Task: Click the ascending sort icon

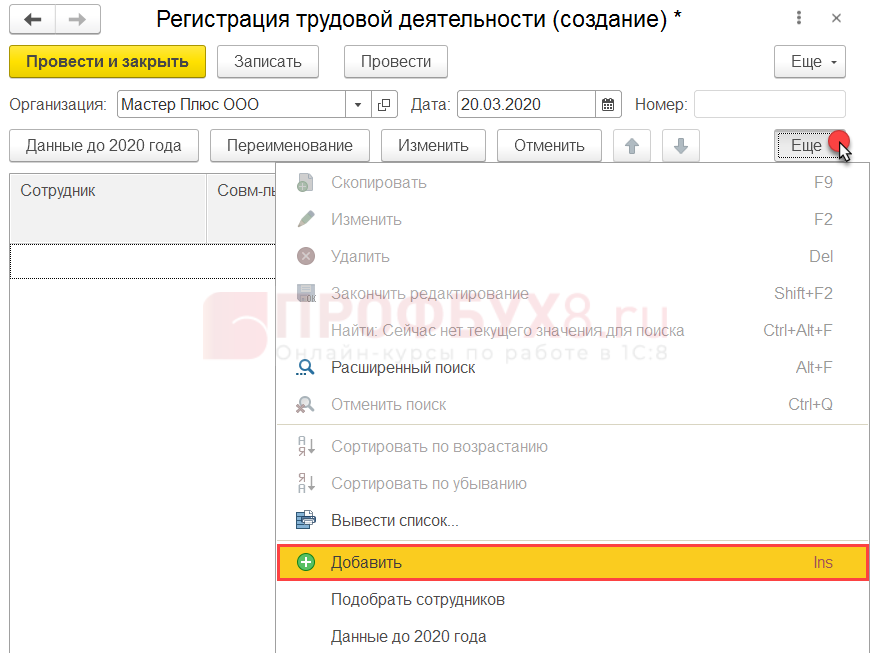Action: click(x=306, y=447)
